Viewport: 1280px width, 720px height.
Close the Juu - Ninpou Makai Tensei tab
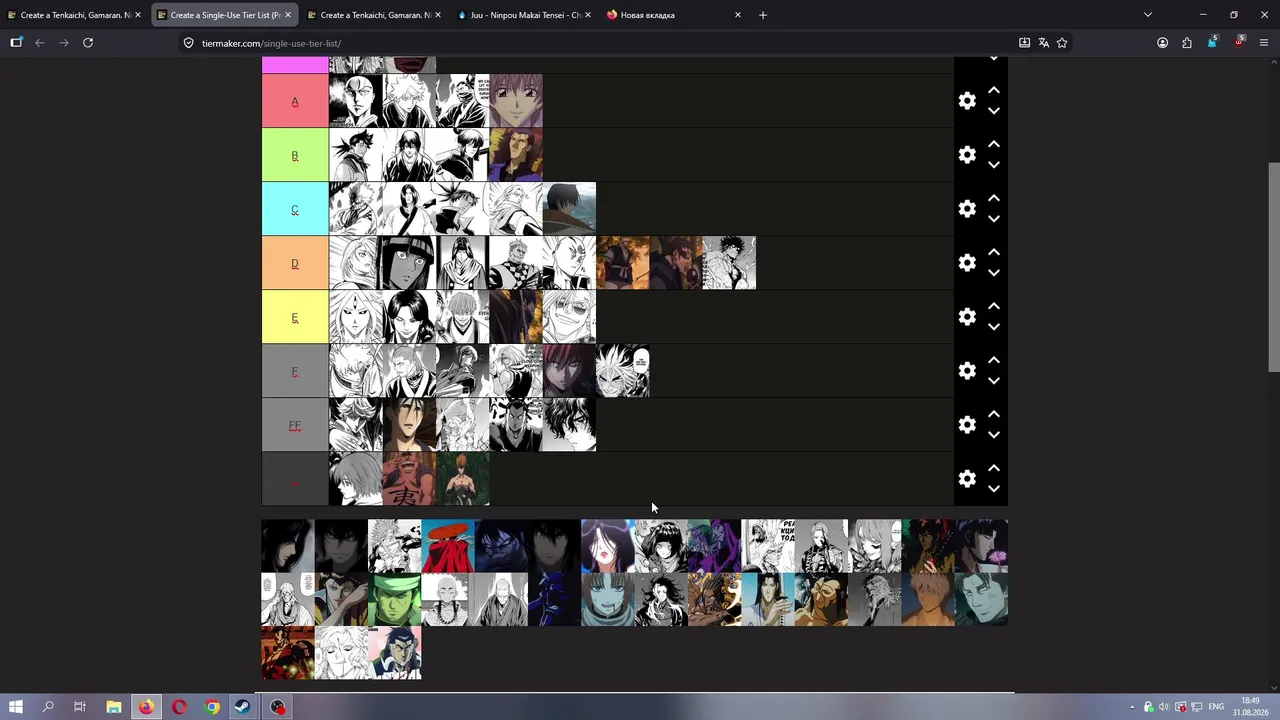coord(587,15)
